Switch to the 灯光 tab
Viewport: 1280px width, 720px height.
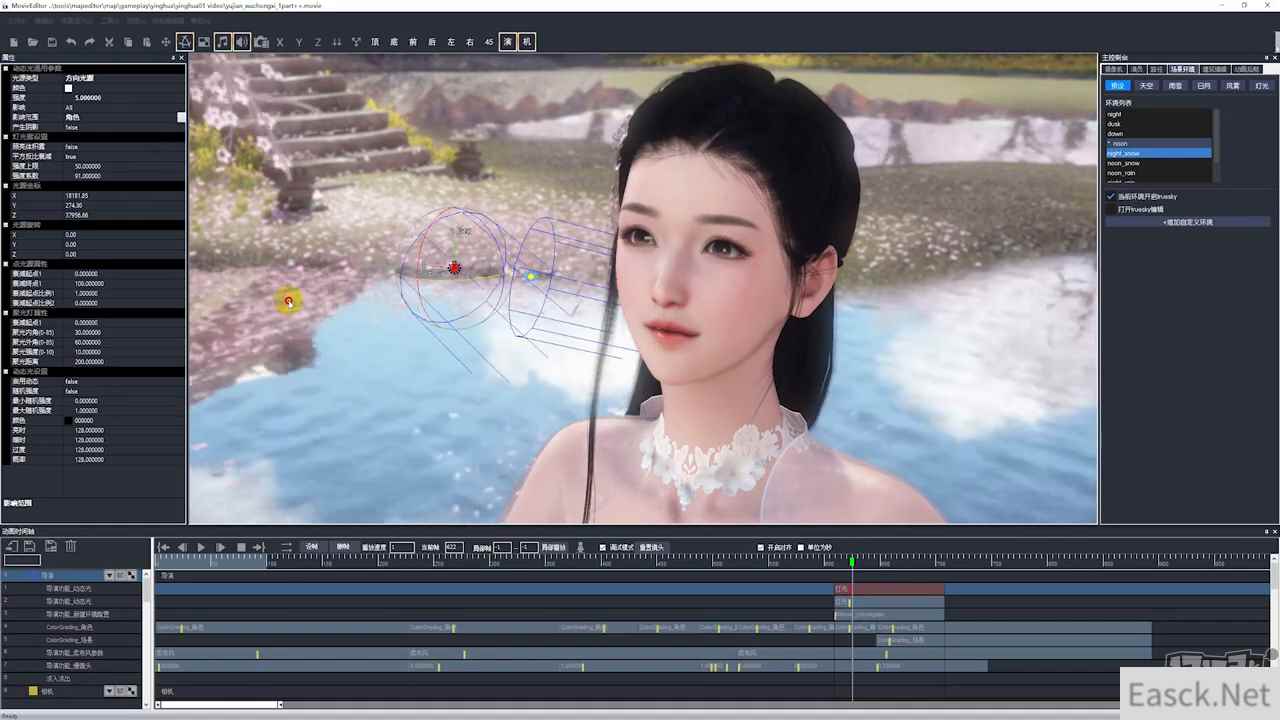click(x=1261, y=86)
